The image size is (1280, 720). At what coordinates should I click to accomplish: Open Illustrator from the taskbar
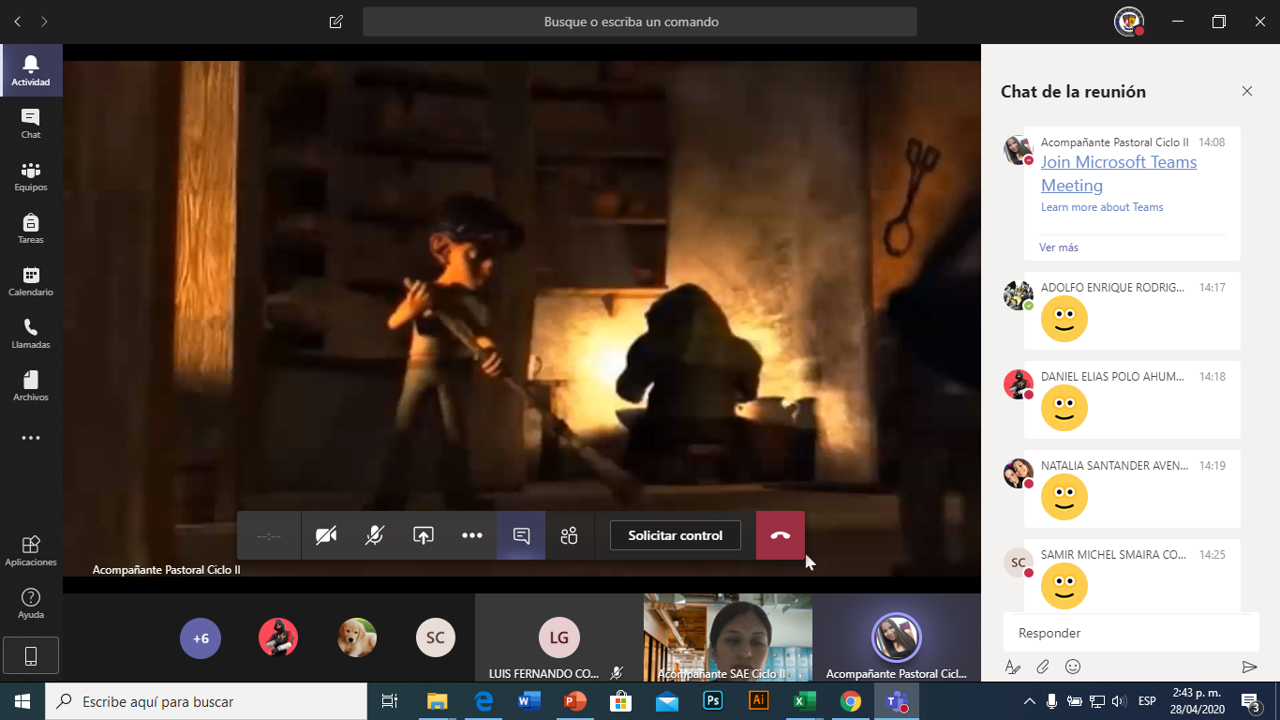[759, 702]
